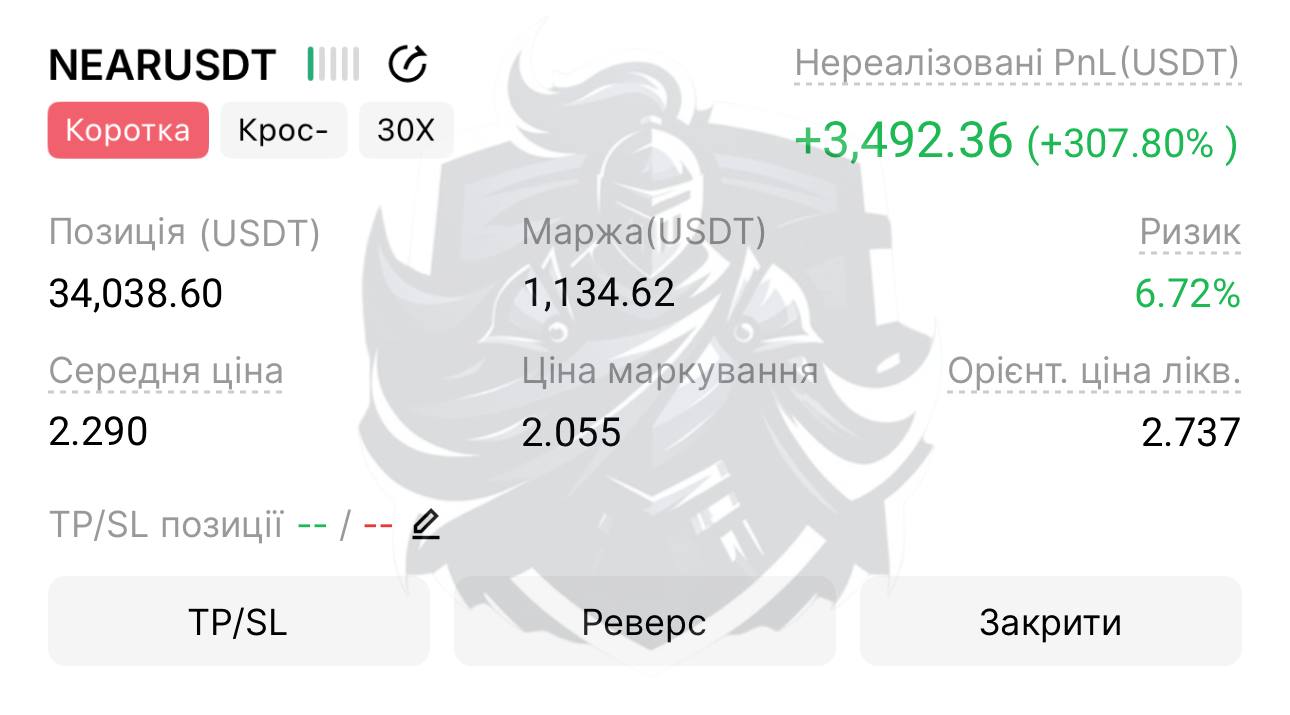Tap the Закрити button

1050,622
